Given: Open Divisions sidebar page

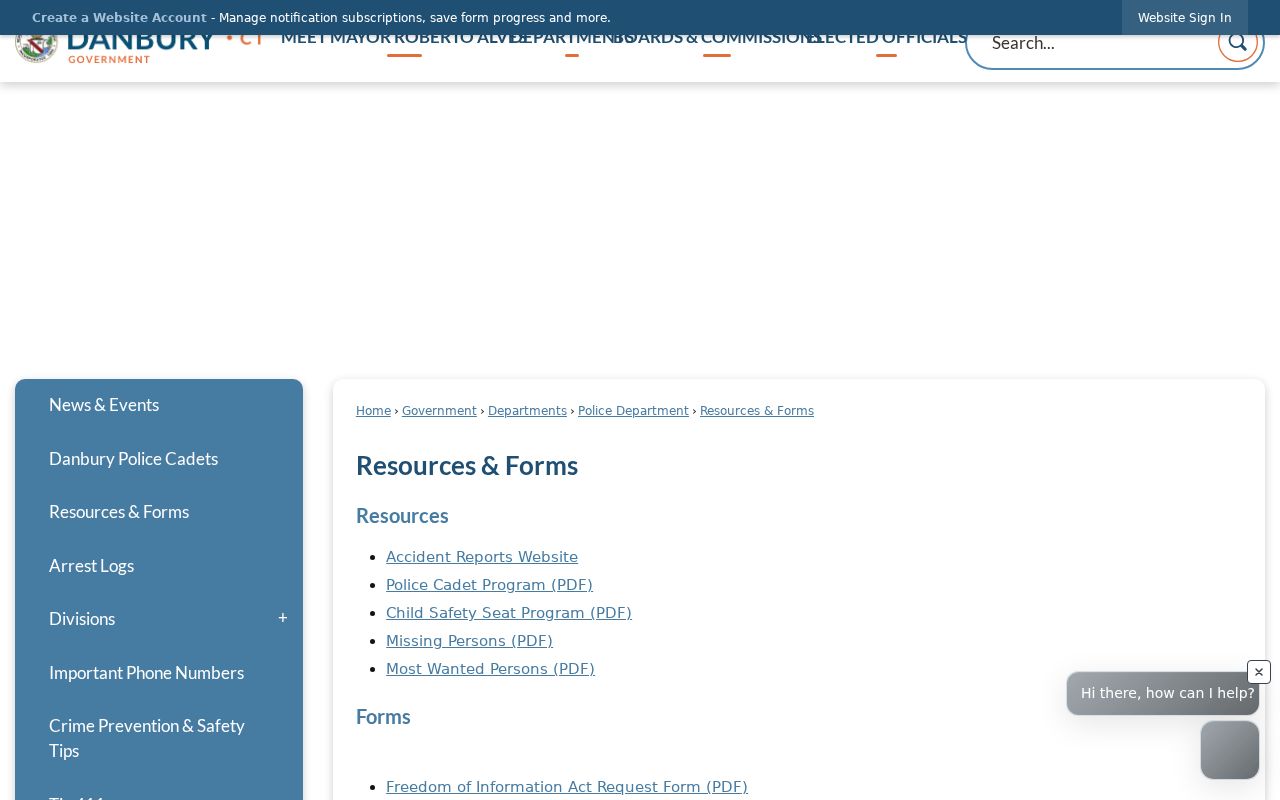Looking at the screenshot, I should [x=82, y=619].
